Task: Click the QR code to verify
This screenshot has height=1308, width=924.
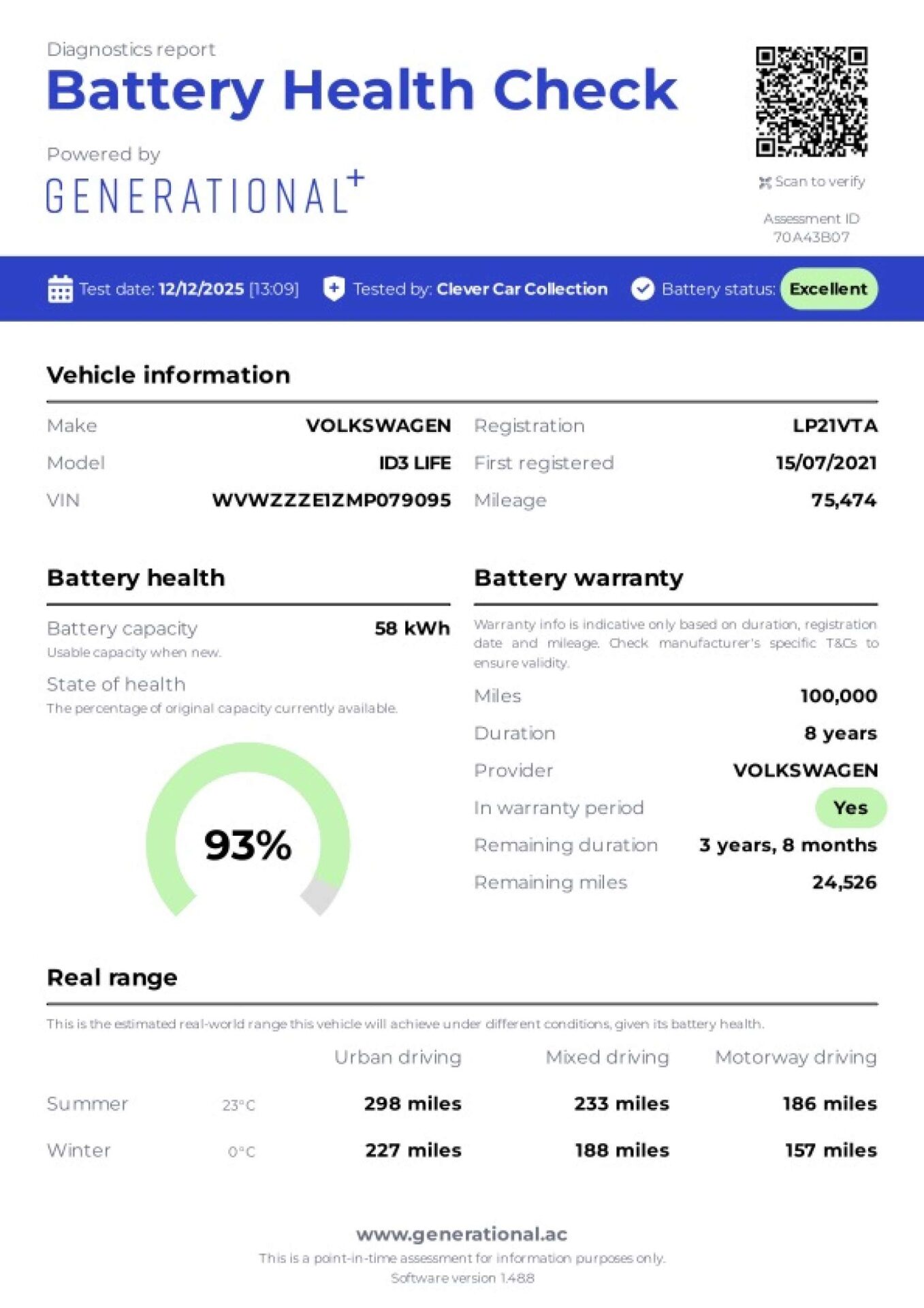Action: tap(811, 102)
